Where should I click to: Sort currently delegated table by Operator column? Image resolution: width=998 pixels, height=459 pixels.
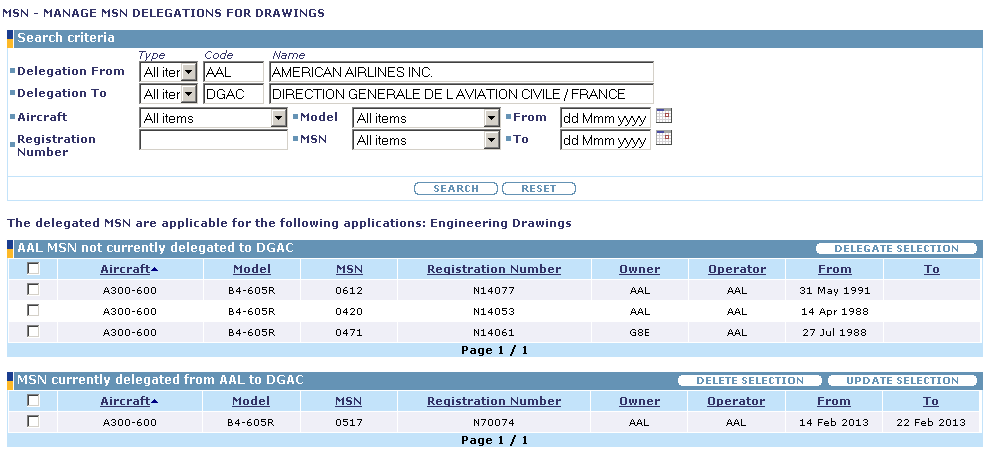click(736, 401)
